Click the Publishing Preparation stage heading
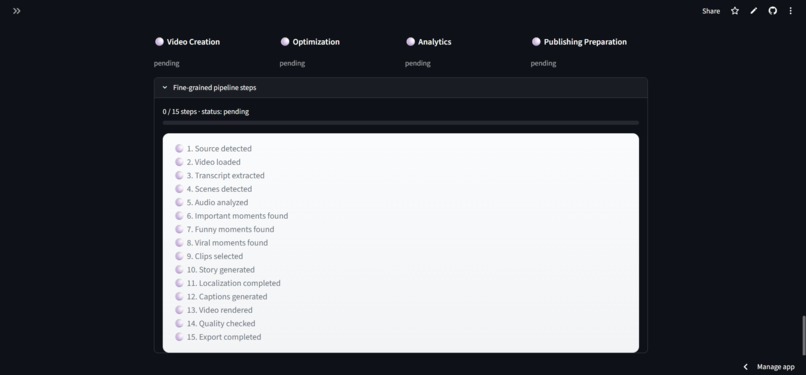This screenshot has height=375, width=806. click(585, 42)
